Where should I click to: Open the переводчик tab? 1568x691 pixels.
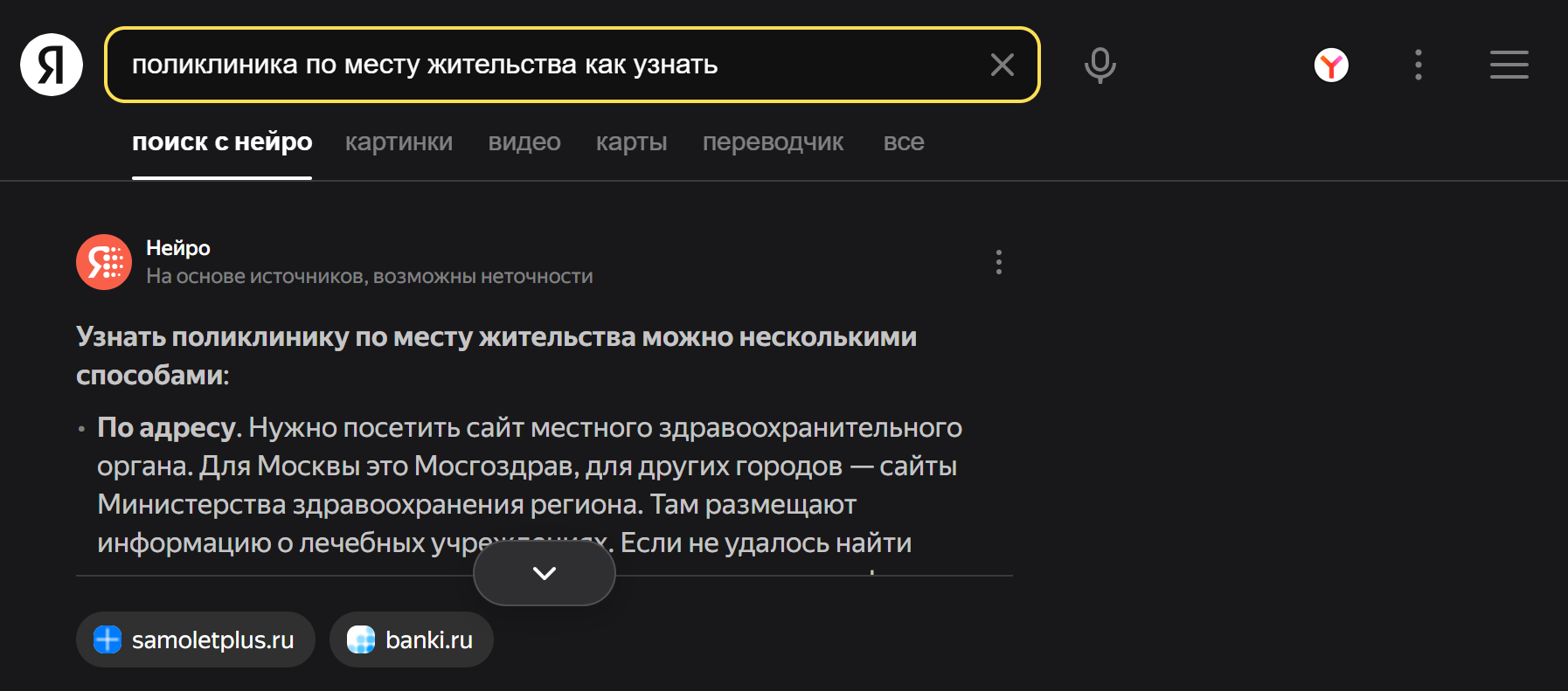(x=773, y=142)
